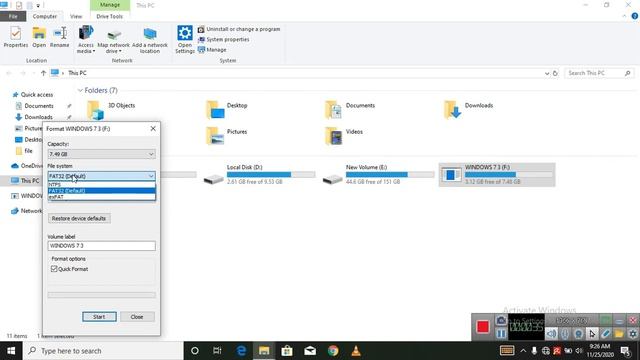Expand the address bar history dropdown

547,73
